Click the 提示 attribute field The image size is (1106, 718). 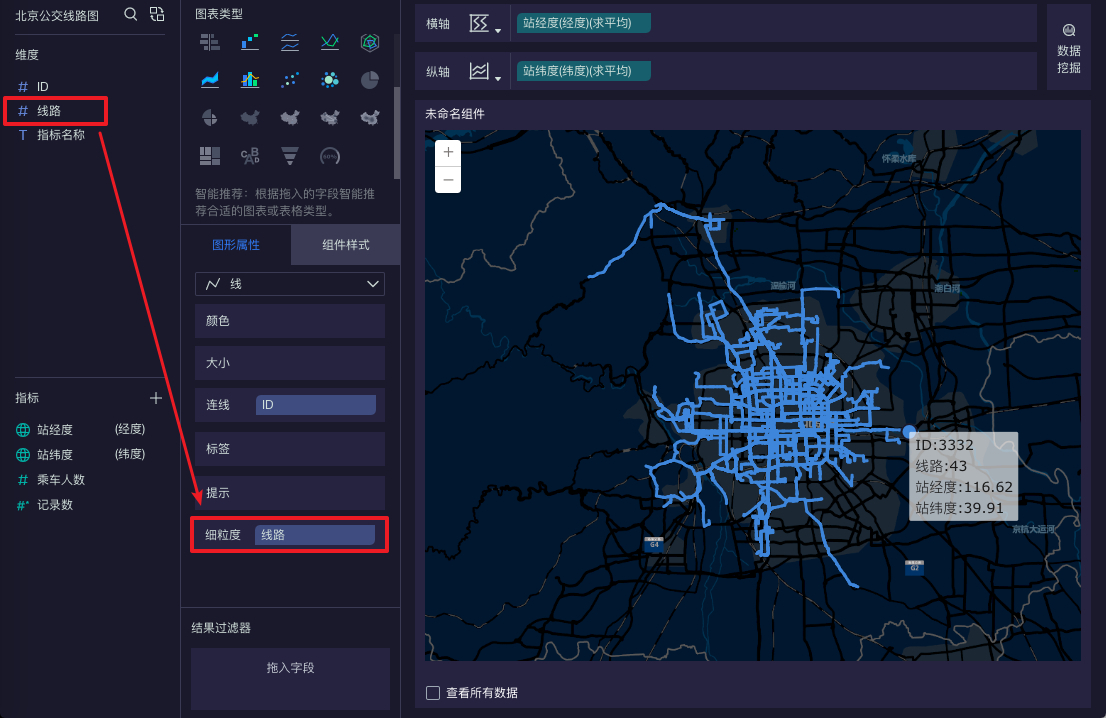coord(290,492)
